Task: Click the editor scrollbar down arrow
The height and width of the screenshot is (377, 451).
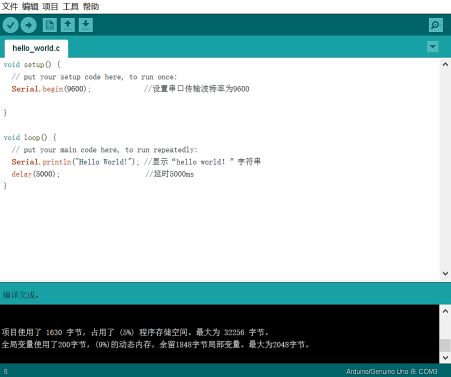Action: pyautogui.click(x=445, y=273)
